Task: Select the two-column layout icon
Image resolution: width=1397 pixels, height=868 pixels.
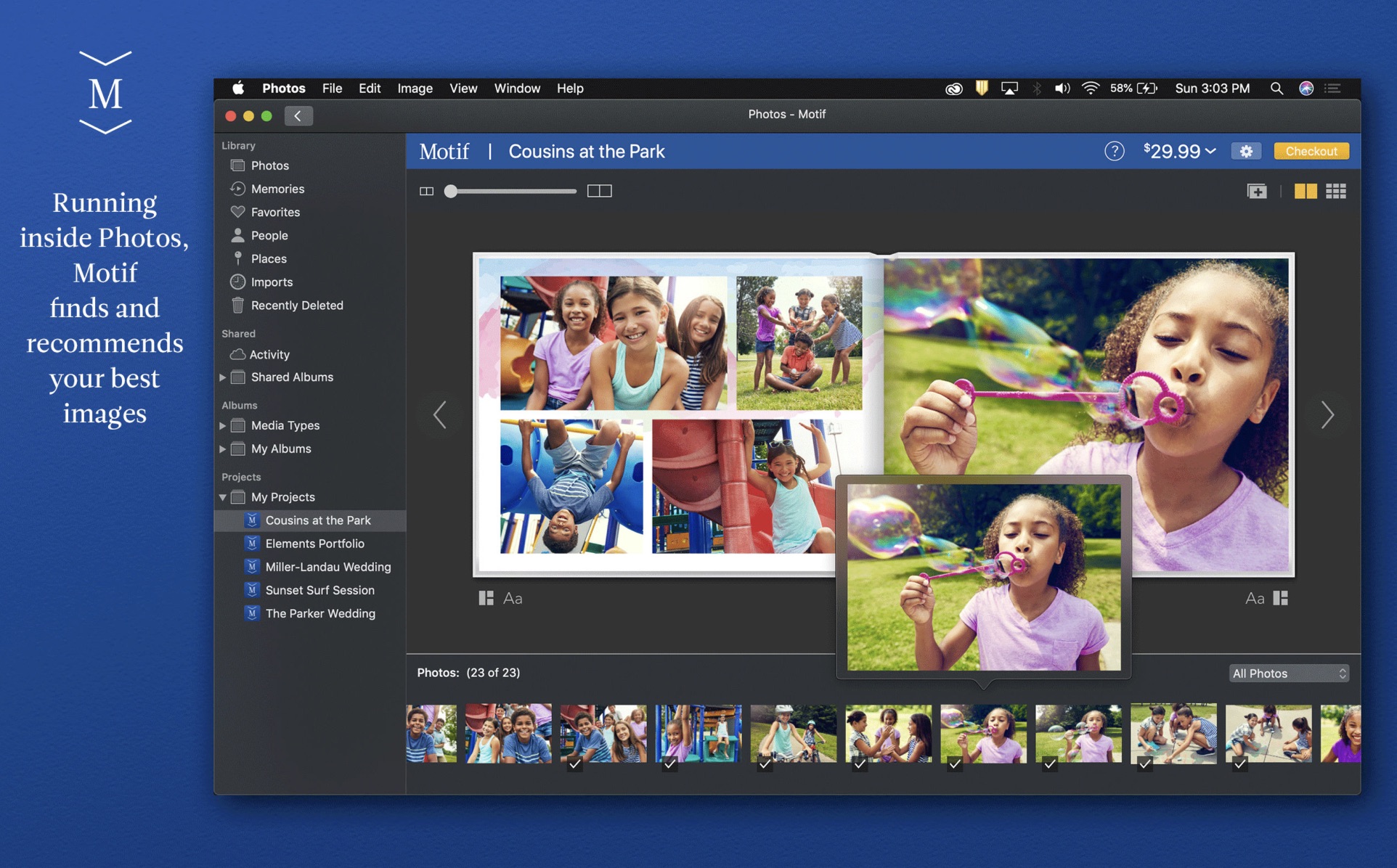Action: click(x=1303, y=190)
